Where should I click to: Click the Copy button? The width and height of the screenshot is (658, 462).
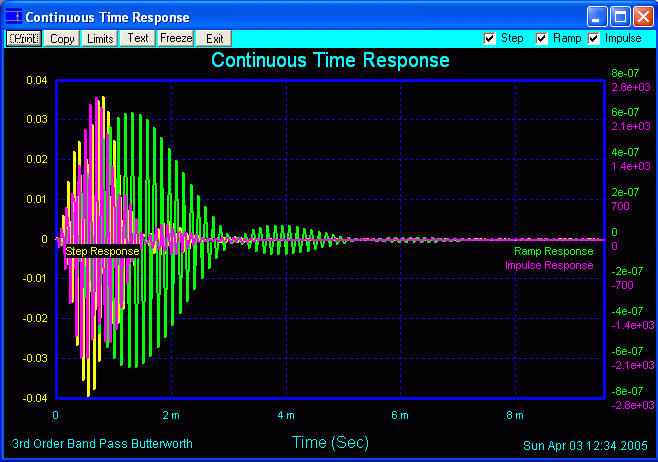coord(62,38)
